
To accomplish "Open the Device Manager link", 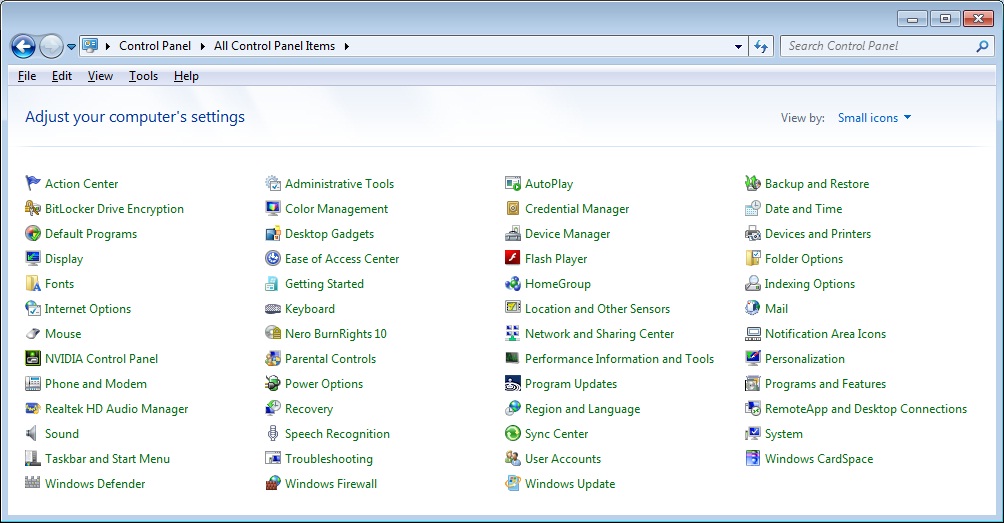I will 567,234.
